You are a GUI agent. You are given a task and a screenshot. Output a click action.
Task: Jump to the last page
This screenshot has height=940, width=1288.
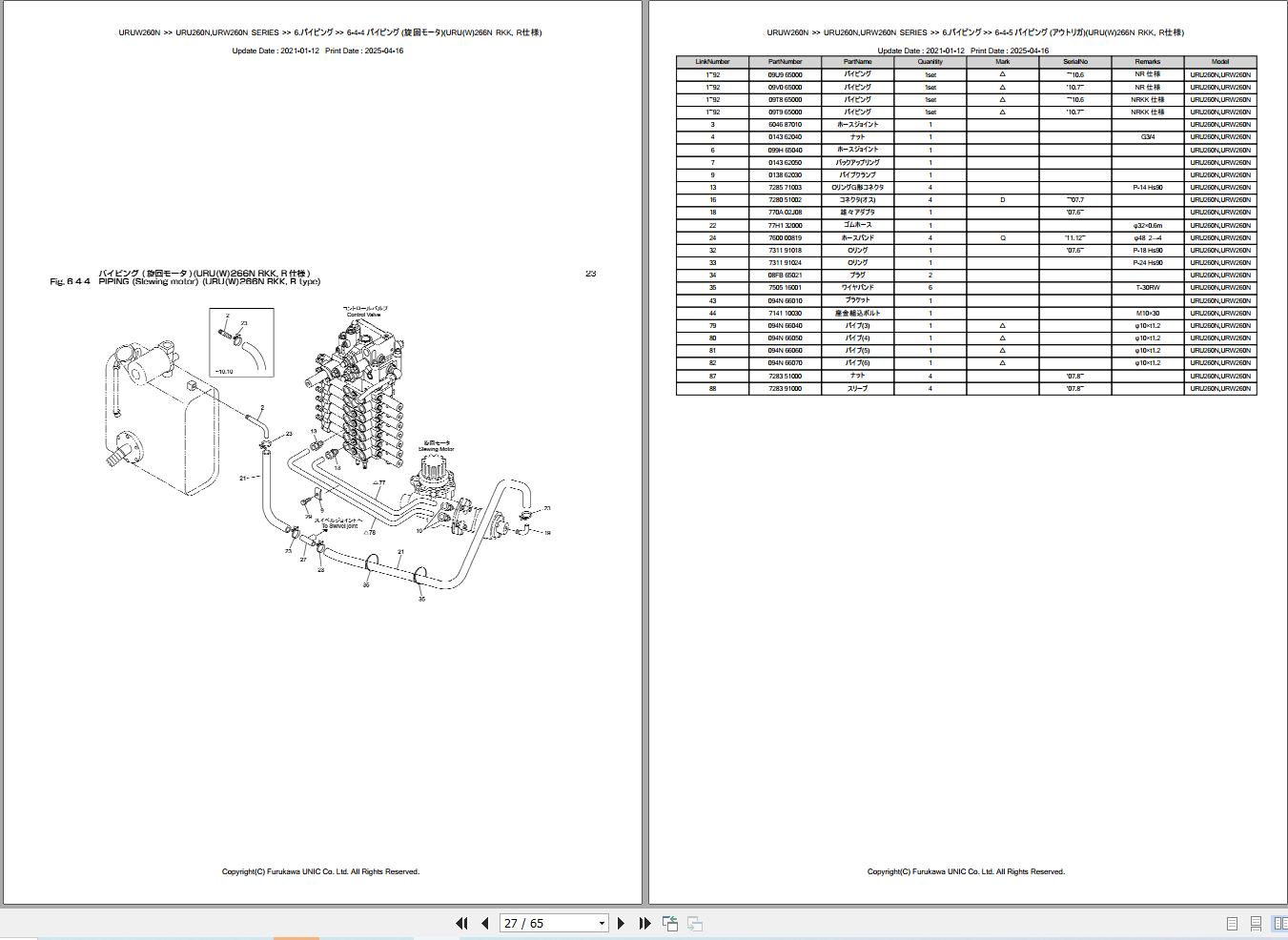point(644,923)
